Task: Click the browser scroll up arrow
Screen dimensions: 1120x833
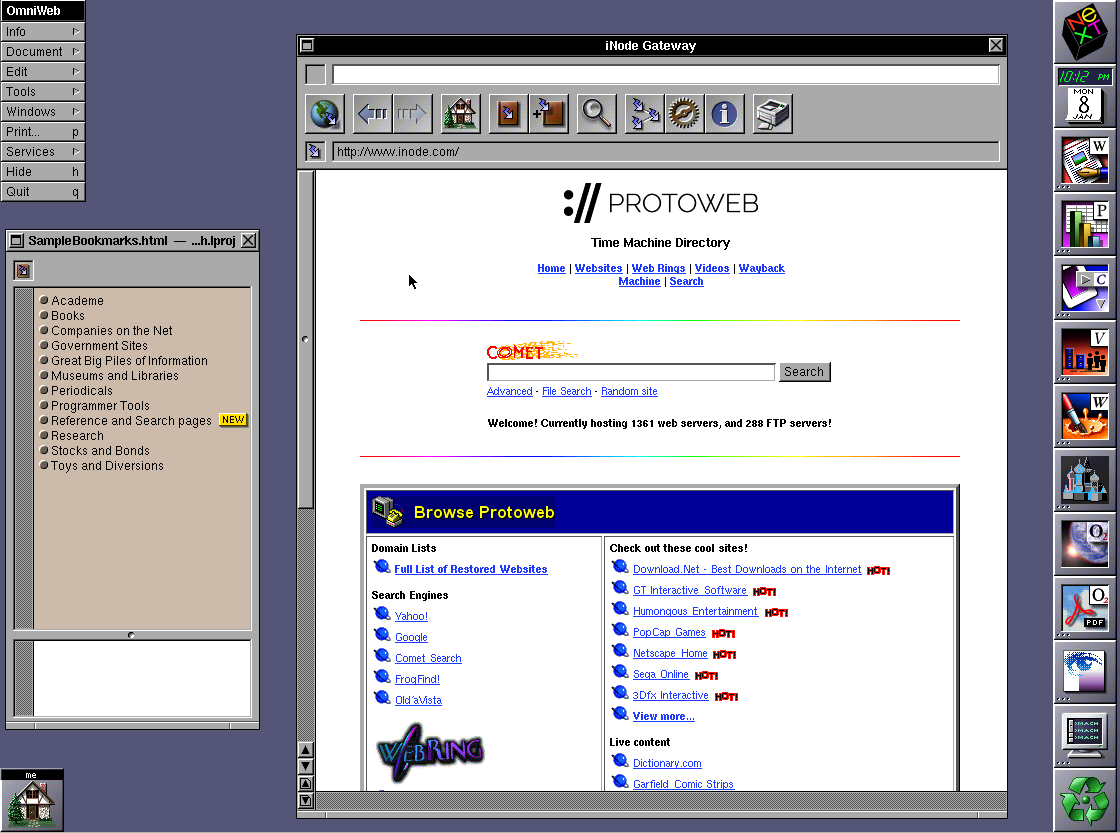Action: [306, 750]
